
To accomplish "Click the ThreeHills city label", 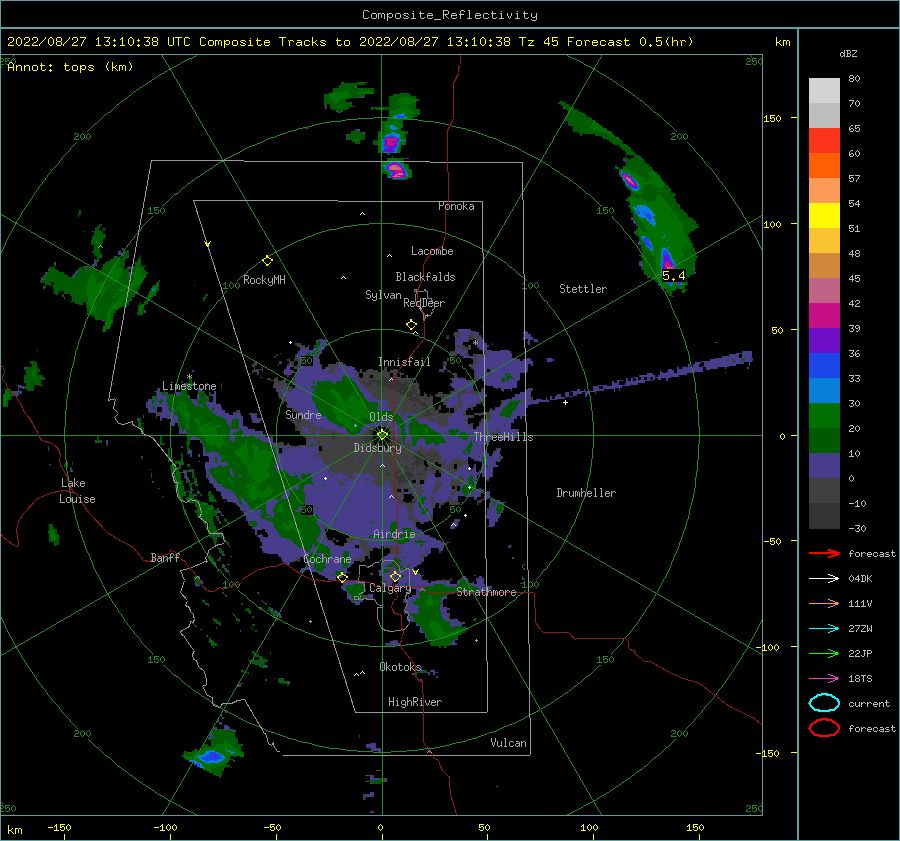I will tap(503, 437).
